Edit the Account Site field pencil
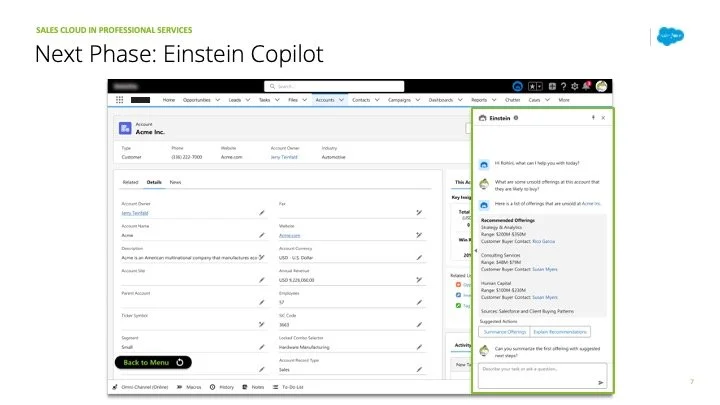The height and width of the screenshot is (405, 720). coord(262,280)
